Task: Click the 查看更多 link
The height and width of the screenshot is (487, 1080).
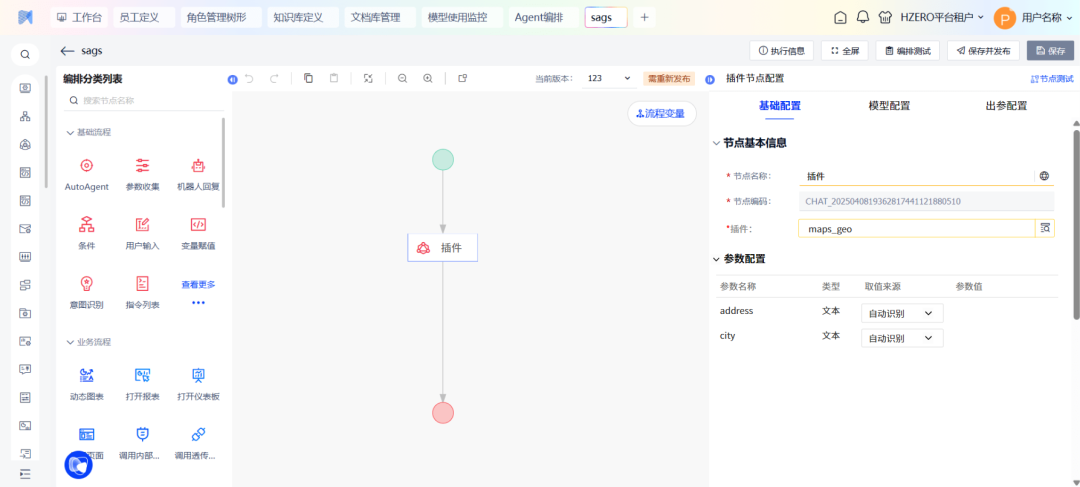Action: tap(198, 285)
